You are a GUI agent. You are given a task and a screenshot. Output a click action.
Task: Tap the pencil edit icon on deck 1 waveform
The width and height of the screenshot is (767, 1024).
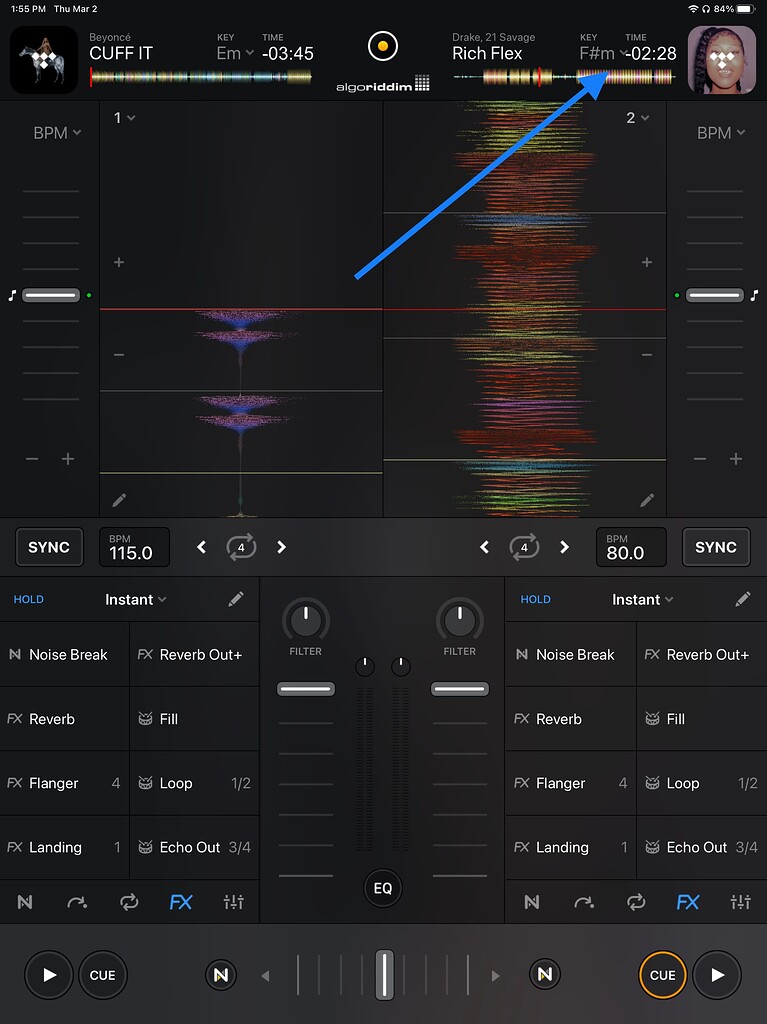point(119,500)
